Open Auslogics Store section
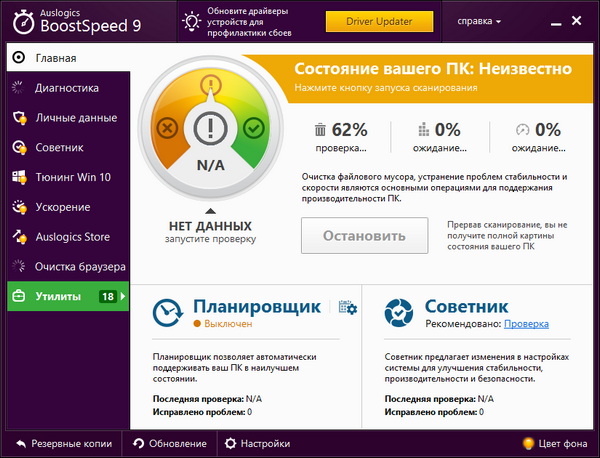The image size is (600, 458). [68, 237]
